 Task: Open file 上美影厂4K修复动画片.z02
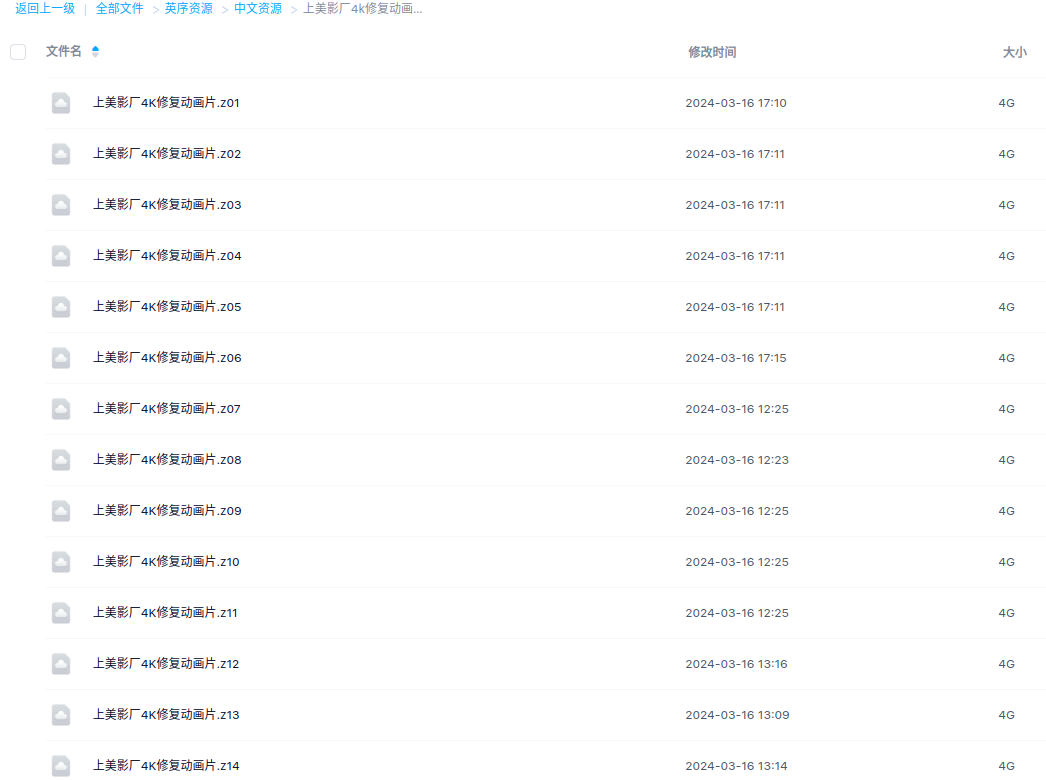click(x=167, y=153)
